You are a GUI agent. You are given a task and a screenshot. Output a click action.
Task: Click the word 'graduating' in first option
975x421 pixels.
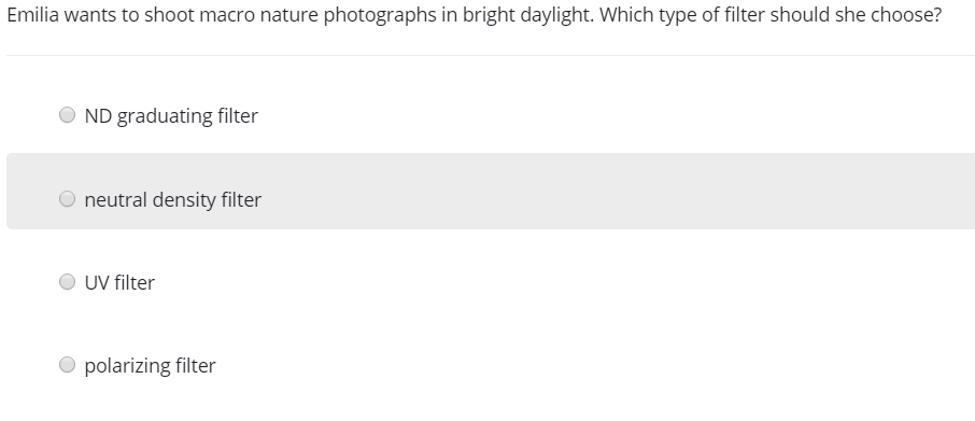[x=166, y=116]
